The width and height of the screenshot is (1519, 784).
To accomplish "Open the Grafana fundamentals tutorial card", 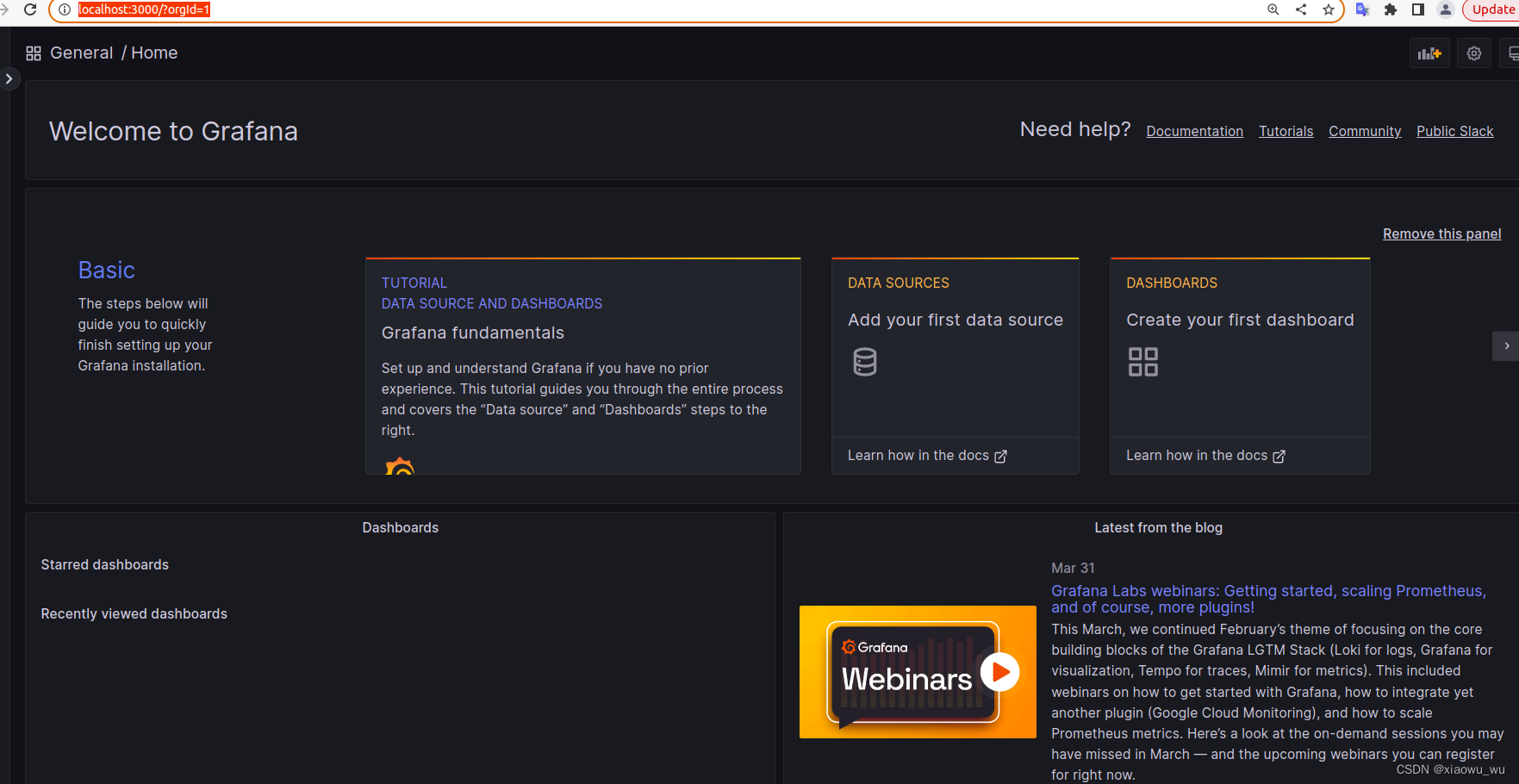I will [x=583, y=366].
